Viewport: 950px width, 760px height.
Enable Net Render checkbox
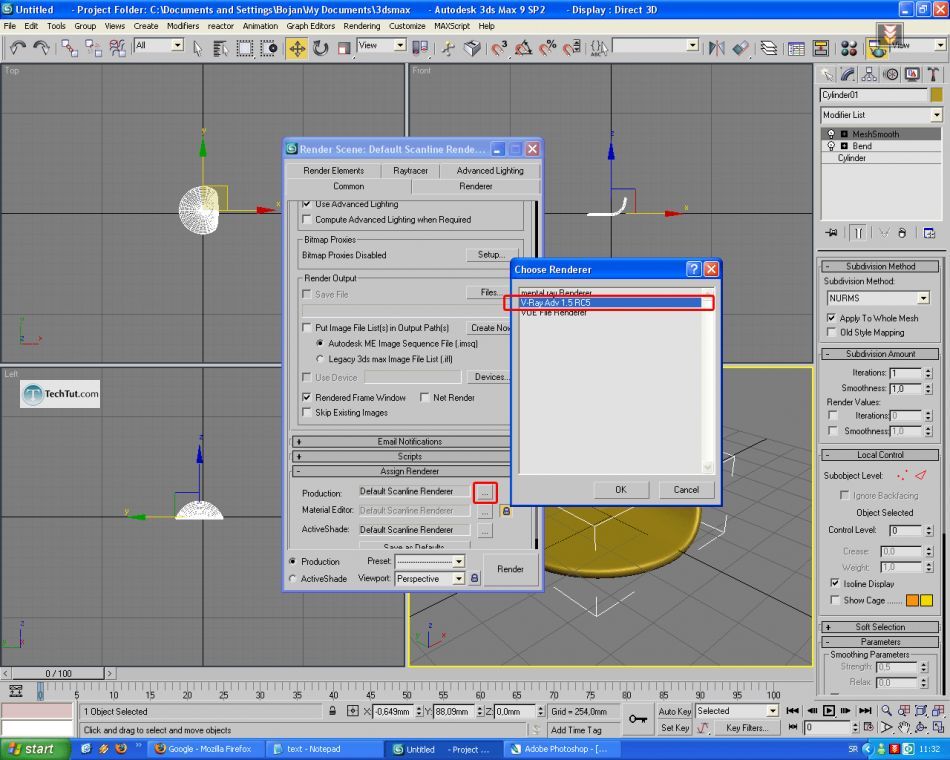pyautogui.click(x=425, y=398)
